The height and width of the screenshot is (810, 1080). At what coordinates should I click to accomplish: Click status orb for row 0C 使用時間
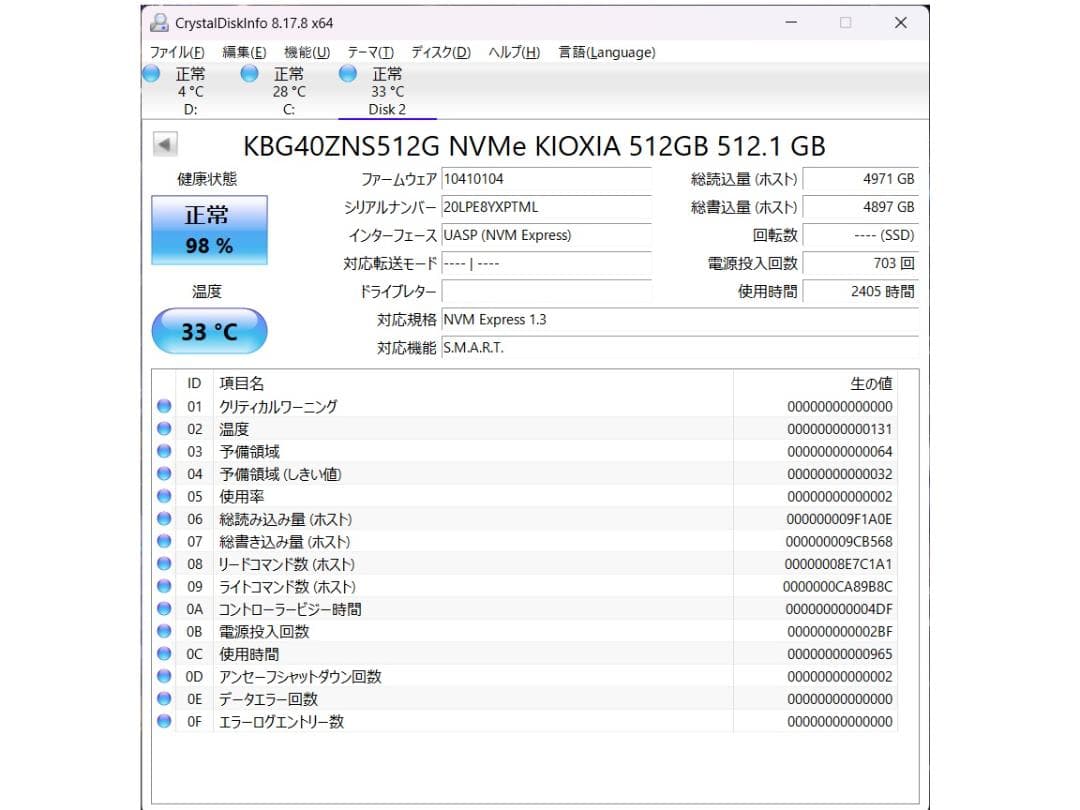[164, 654]
